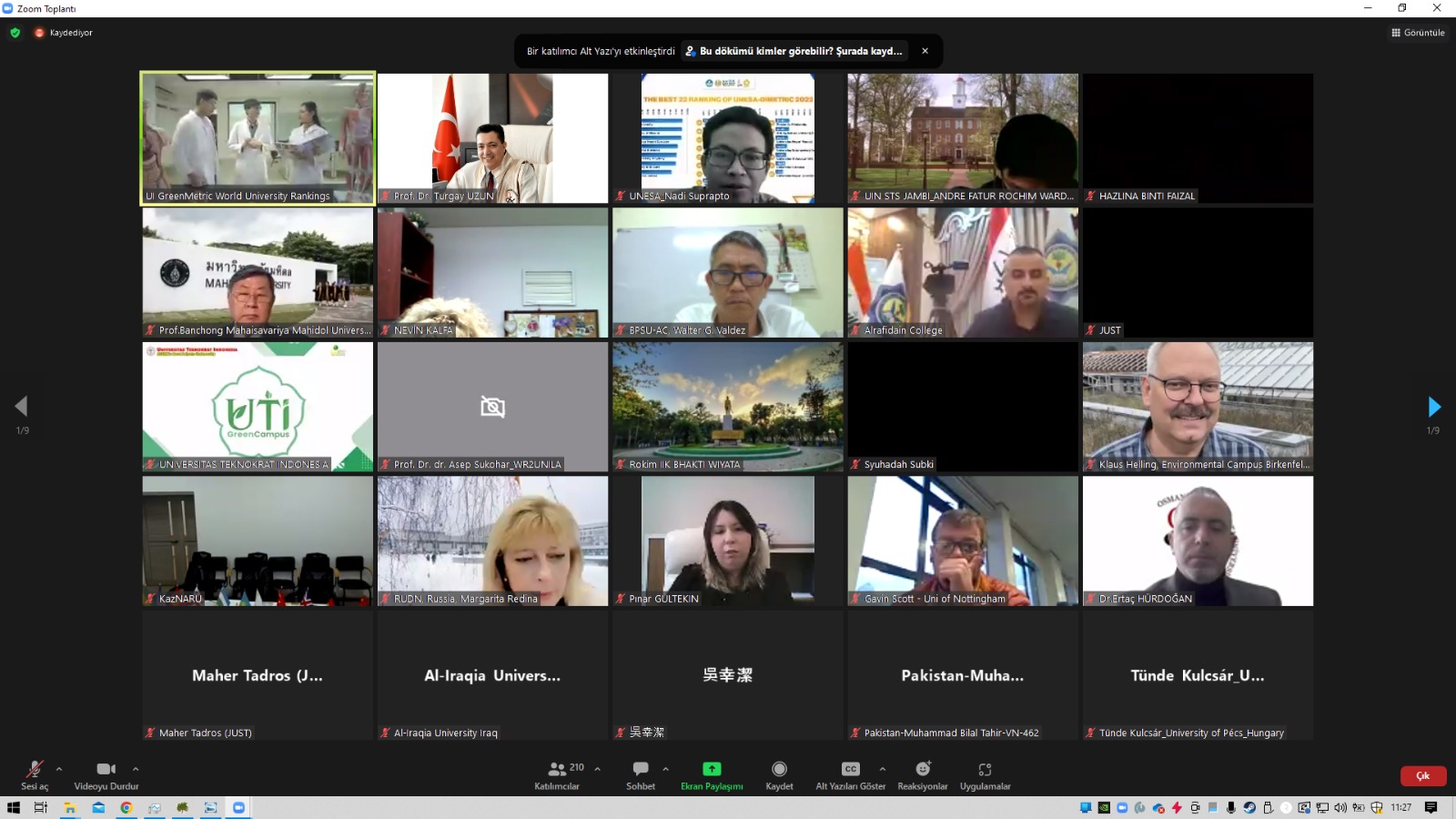Select RUDN, Russia, Margarita Redina tile
The width and height of the screenshot is (1456, 819).
click(x=492, y=541)
